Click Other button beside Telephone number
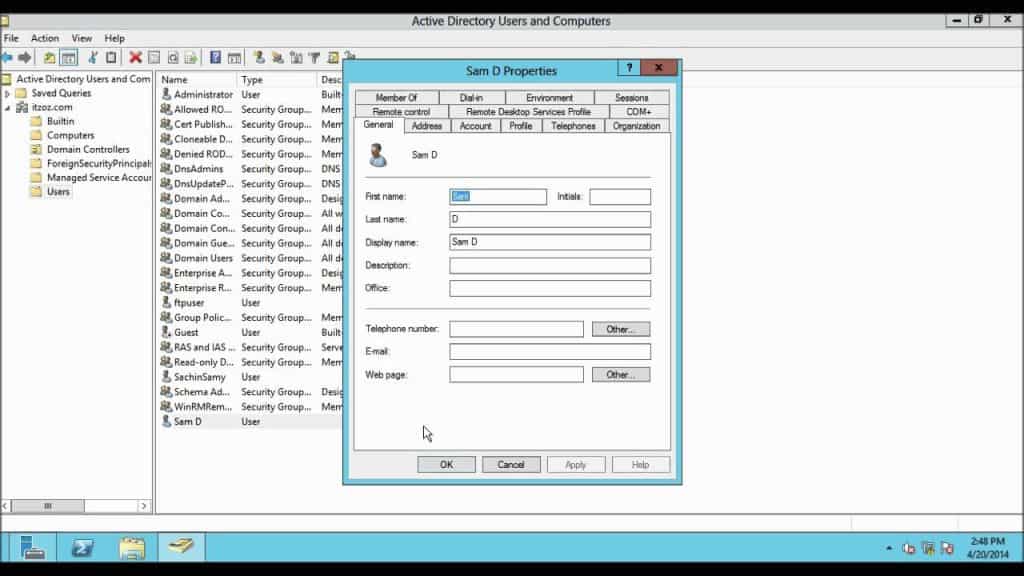Image resolution: width=1024 pixels, height=576 pixels. (x=620, y=329)
